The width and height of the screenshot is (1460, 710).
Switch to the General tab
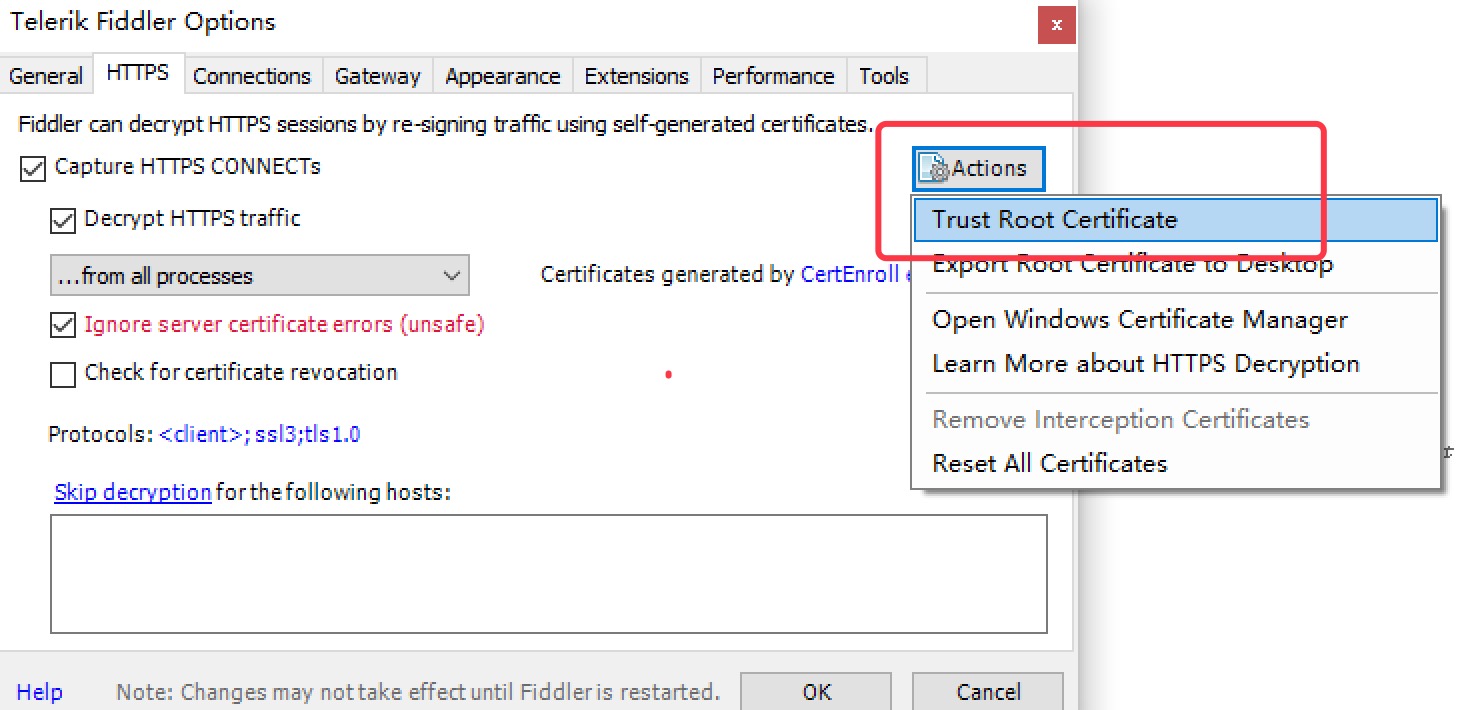point(46,76)
